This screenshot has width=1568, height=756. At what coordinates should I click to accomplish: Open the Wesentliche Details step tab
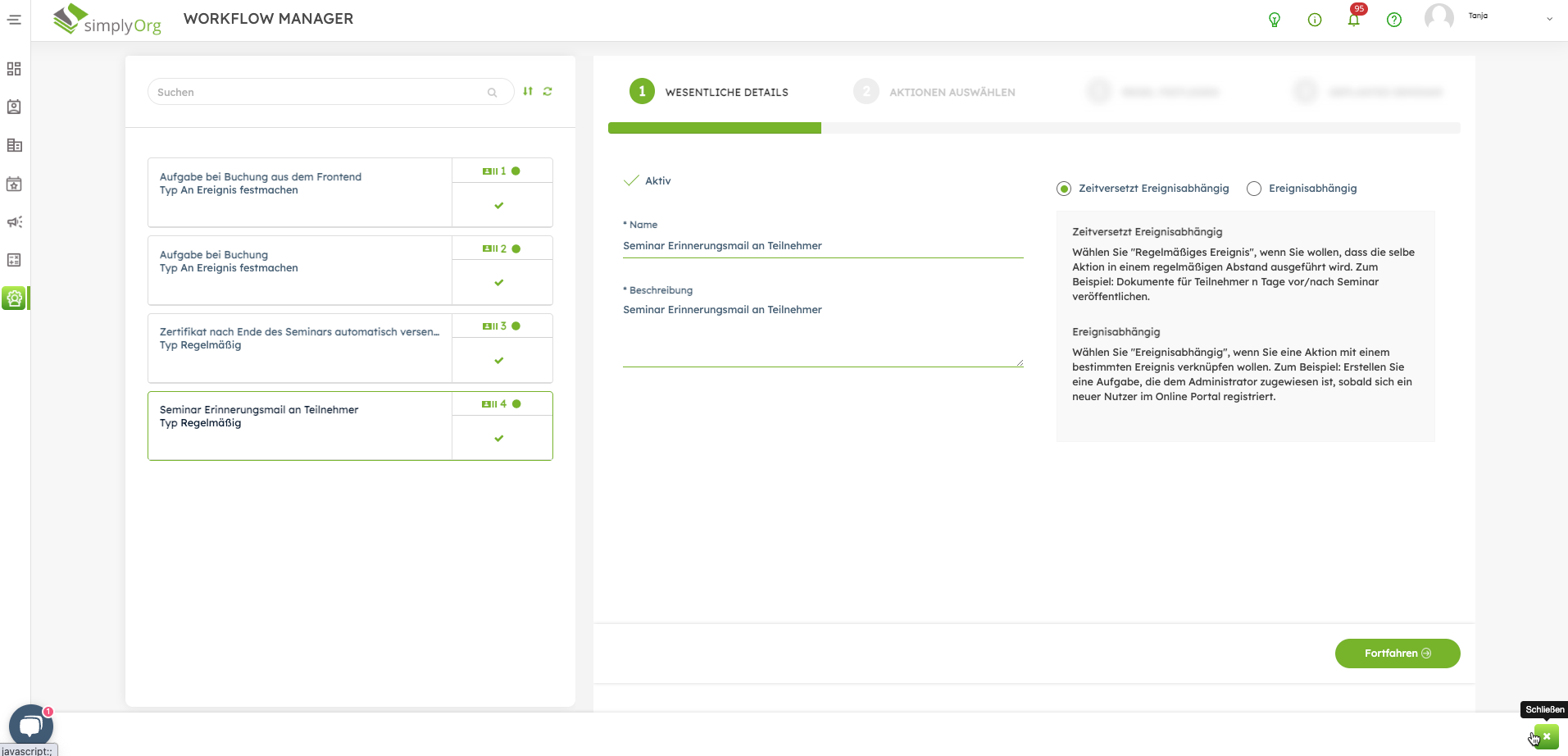(709, 92)
